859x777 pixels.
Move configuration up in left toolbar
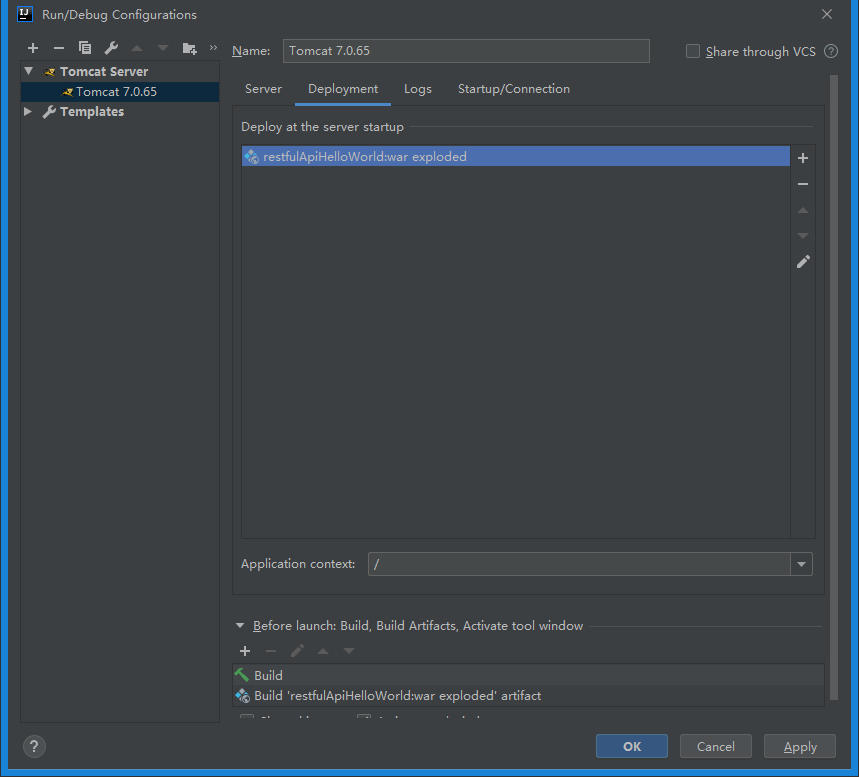tap(137, 48)
